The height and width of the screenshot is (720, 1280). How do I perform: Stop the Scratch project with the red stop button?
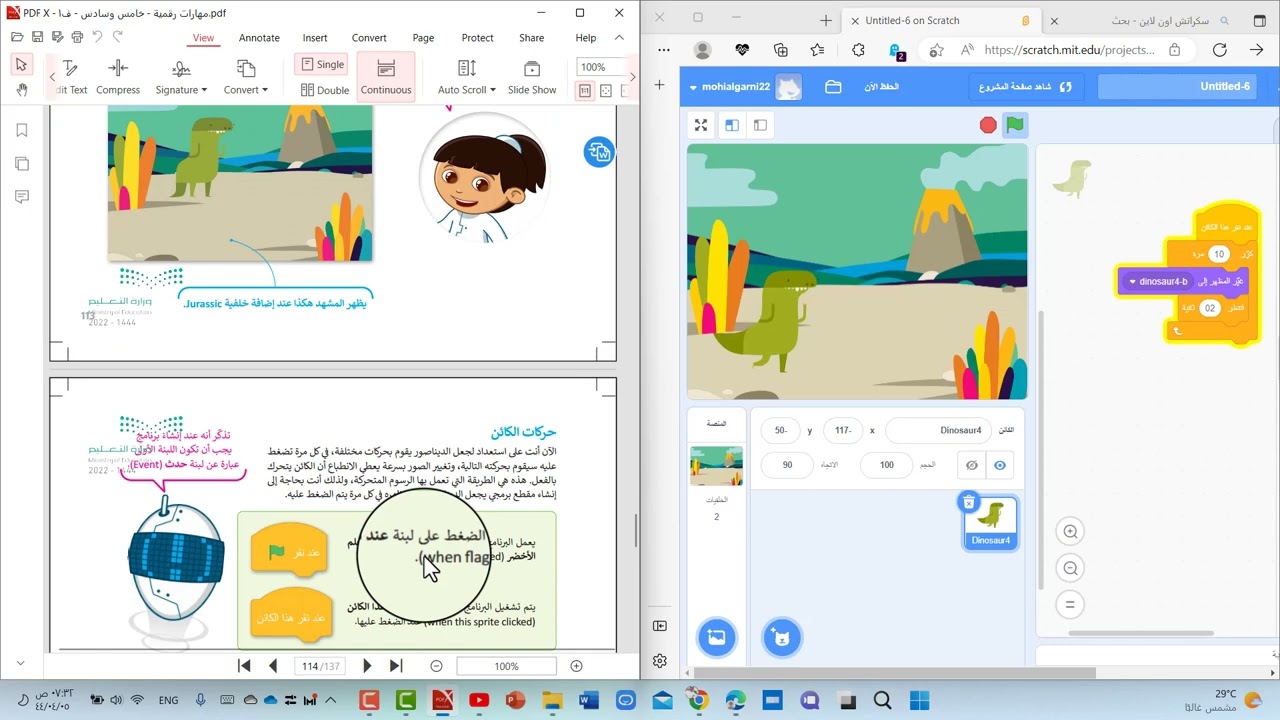click(988, 125)
